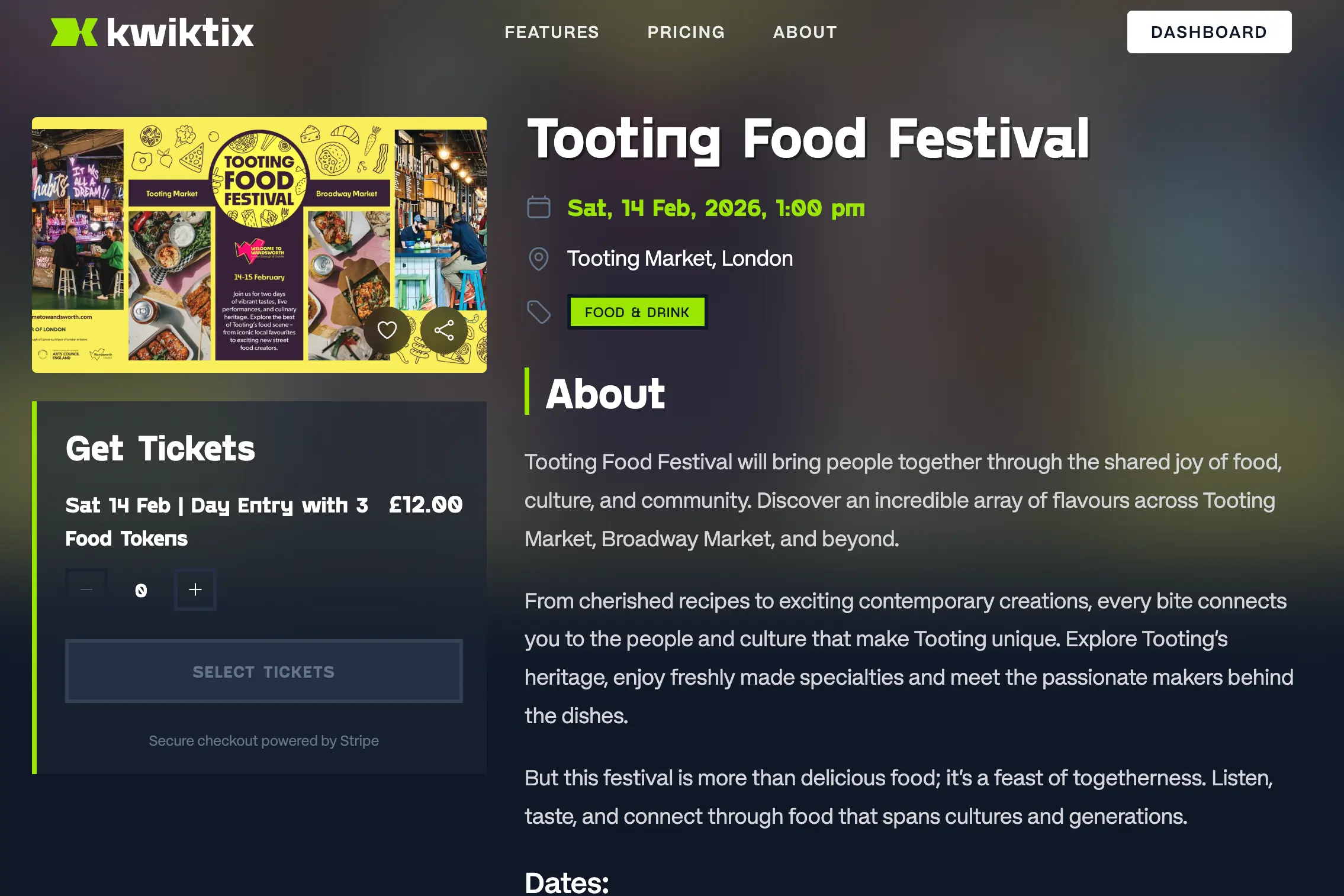Click the event date Sat, 14 Feb, 2026
This screenshot has width=1344, height=896.
pos(716,208)
